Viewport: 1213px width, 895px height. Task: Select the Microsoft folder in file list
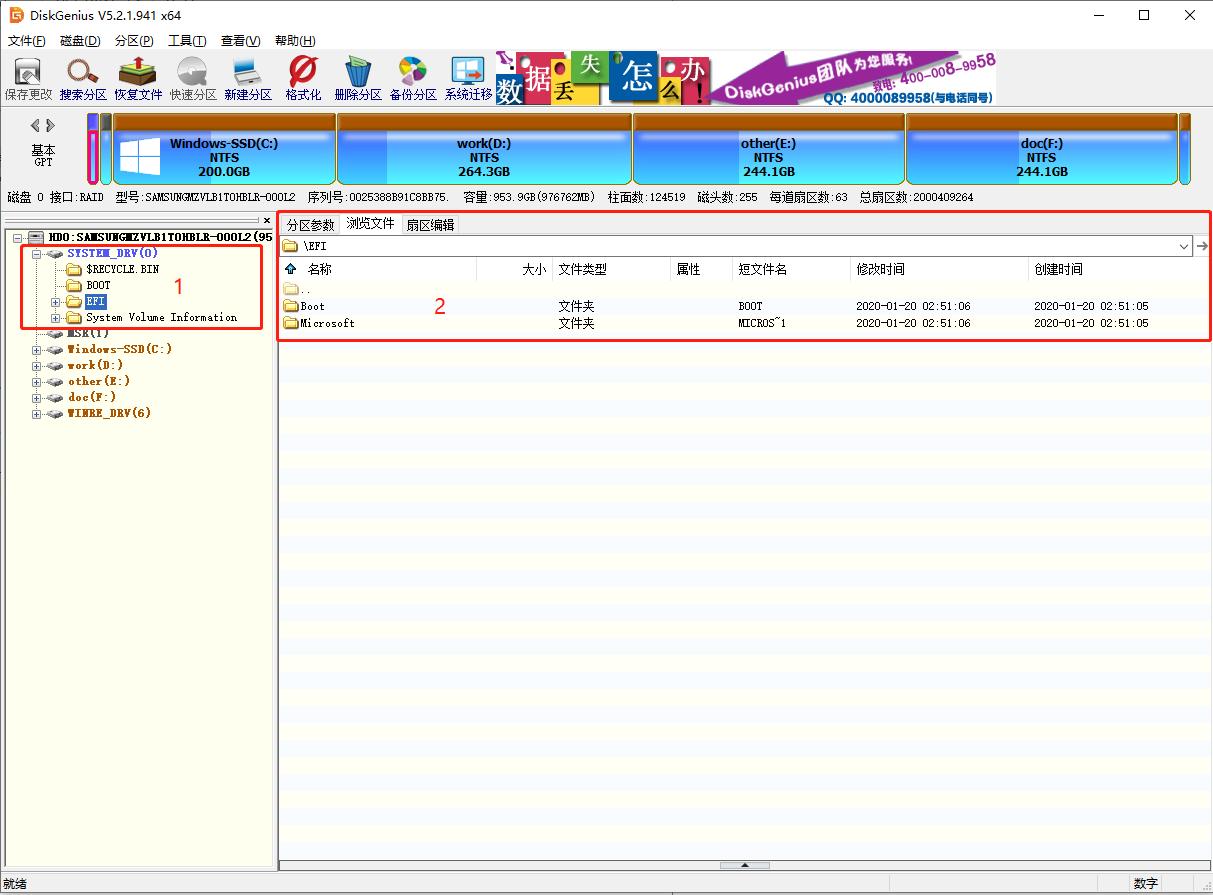click(x=327, y=323)
